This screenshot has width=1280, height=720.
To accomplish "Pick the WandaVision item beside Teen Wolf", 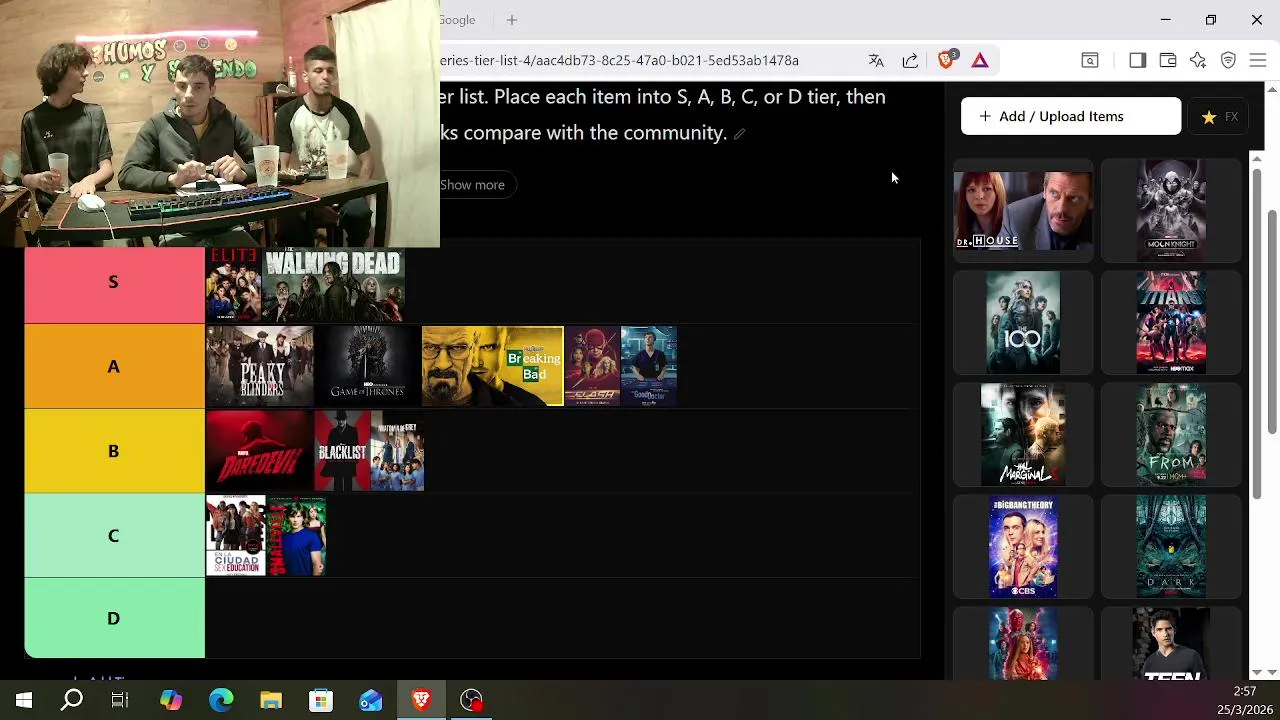I will point(1023,644).
